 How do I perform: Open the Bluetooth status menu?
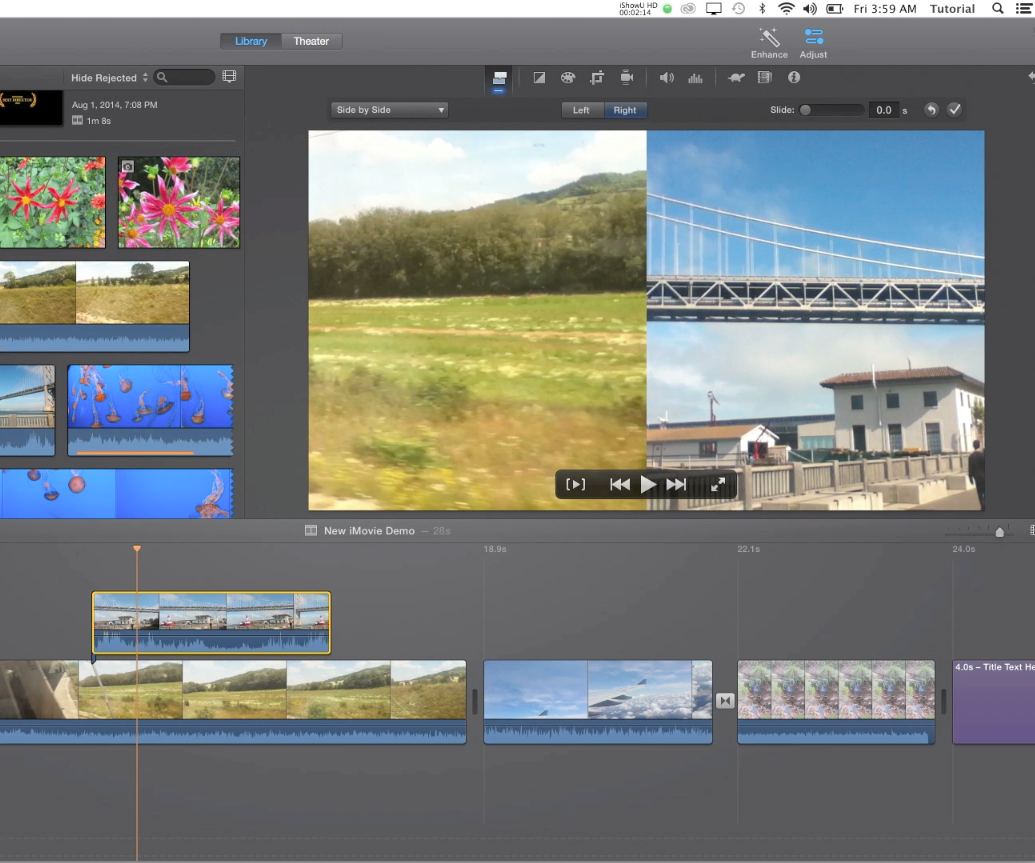(x=762, y=9)
